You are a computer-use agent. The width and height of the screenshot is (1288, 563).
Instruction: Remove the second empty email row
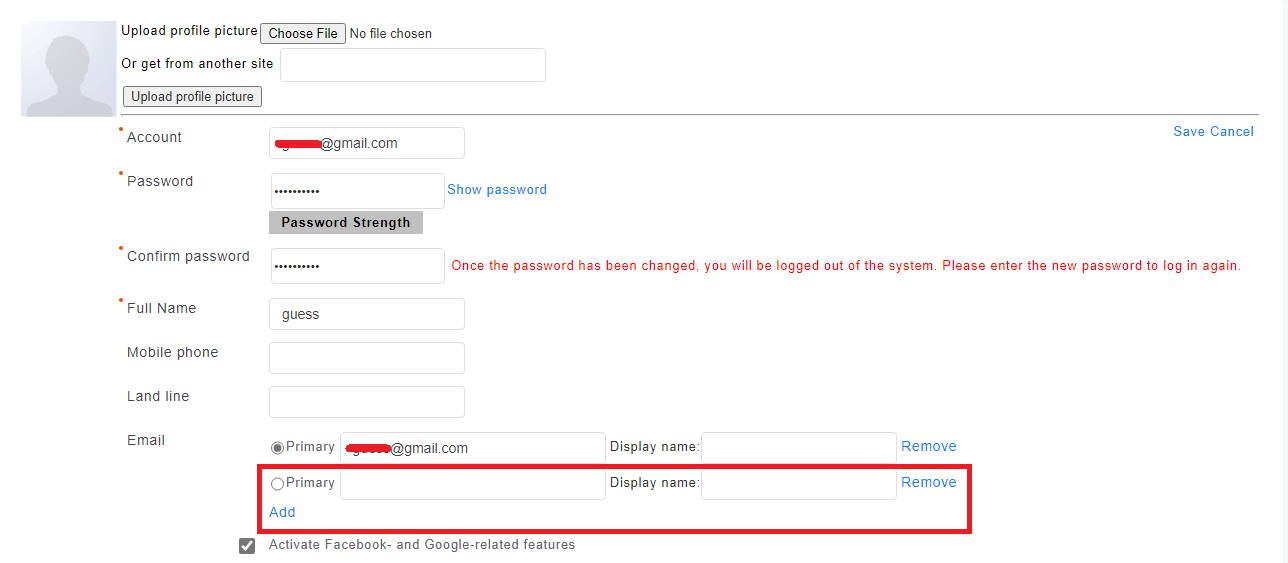[x=929, y=482]
